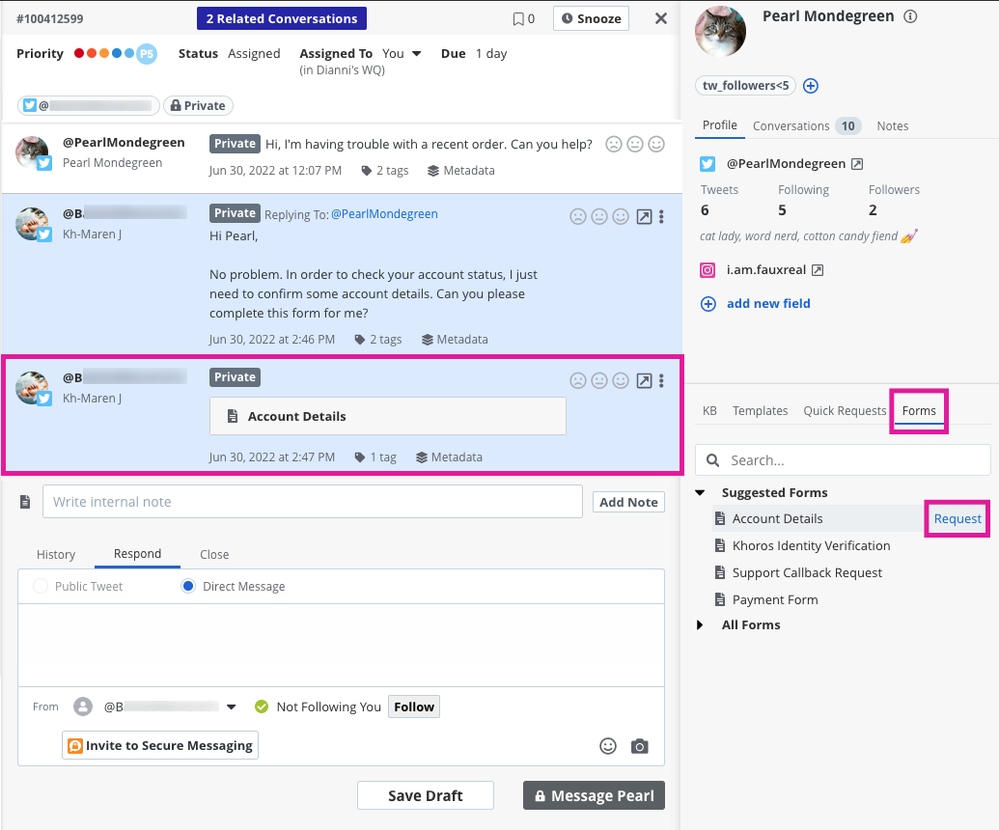
Task: Open the Notes tab
Action: coord(892,126)
